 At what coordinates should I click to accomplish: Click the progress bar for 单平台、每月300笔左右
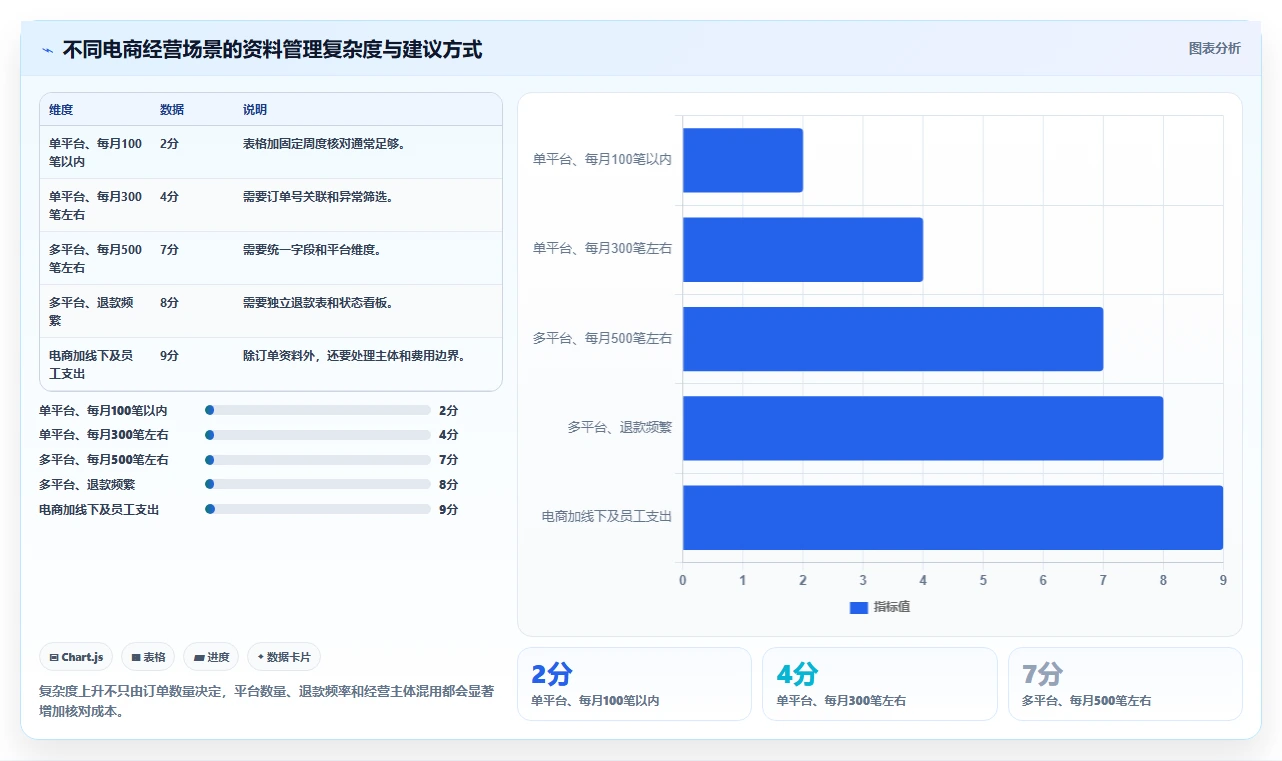317,435
